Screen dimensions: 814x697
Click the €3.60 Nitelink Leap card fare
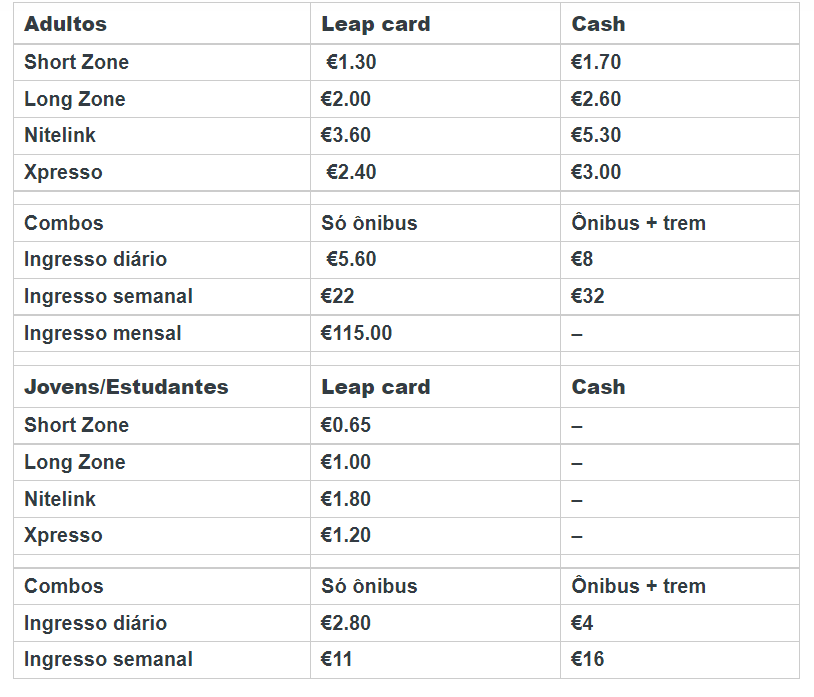click(346, 135)
